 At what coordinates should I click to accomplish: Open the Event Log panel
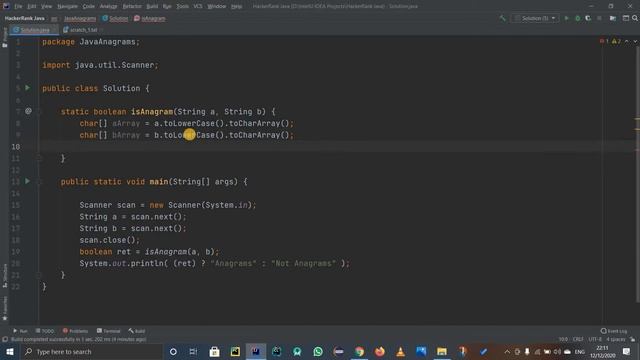614,331
